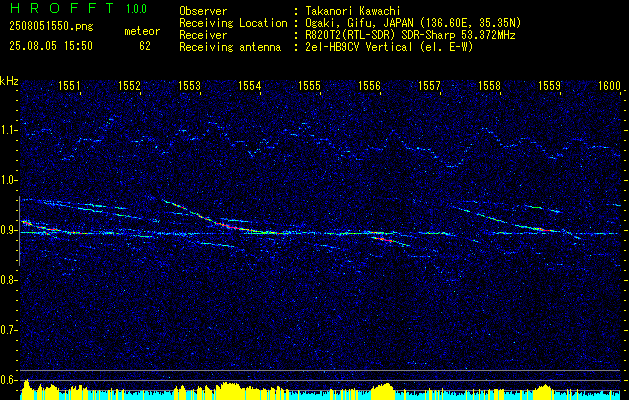Click the 'Receiver' field label

point(203,35)
